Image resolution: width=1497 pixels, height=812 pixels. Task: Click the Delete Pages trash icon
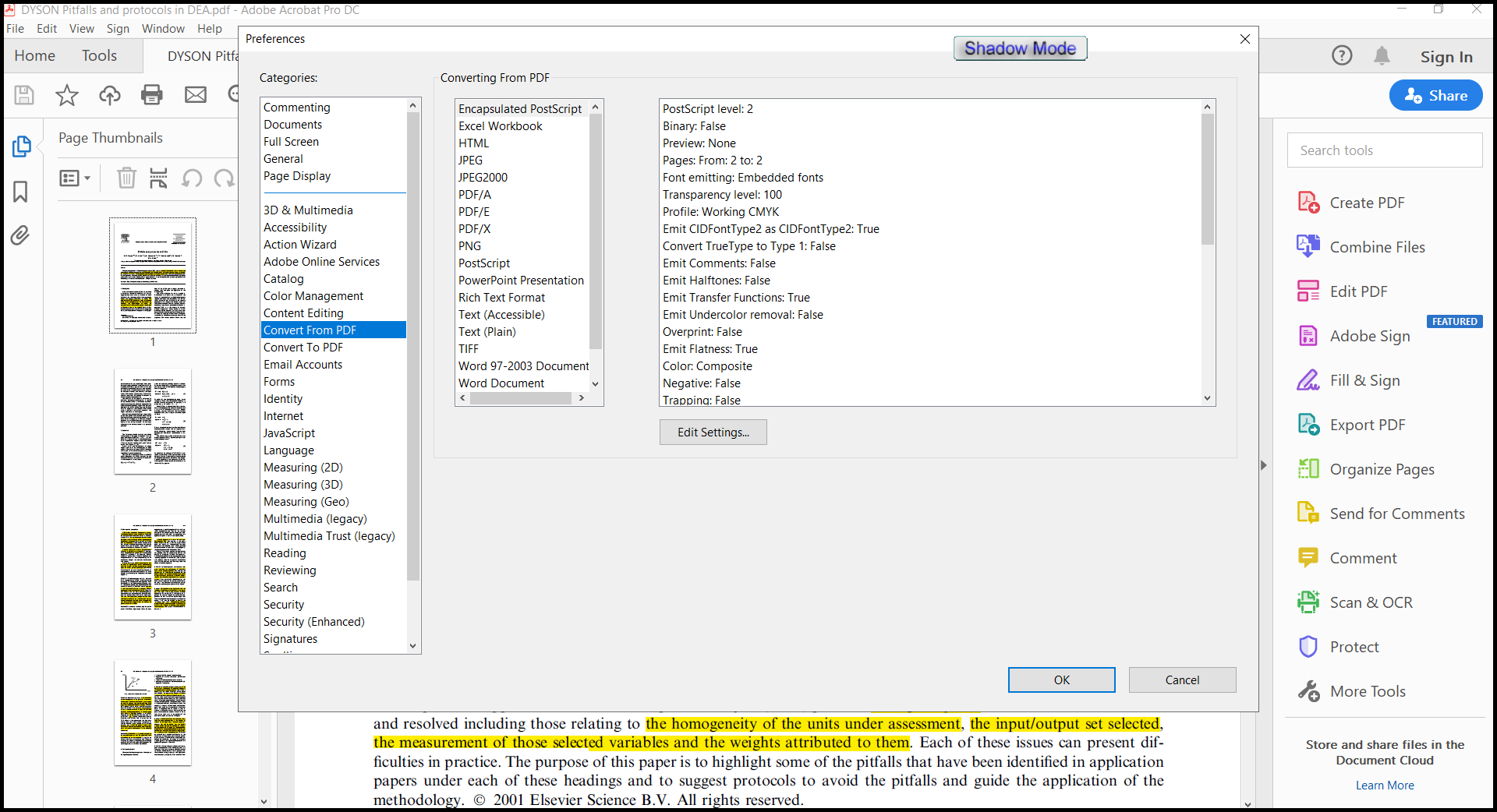(x=126, y=178)
